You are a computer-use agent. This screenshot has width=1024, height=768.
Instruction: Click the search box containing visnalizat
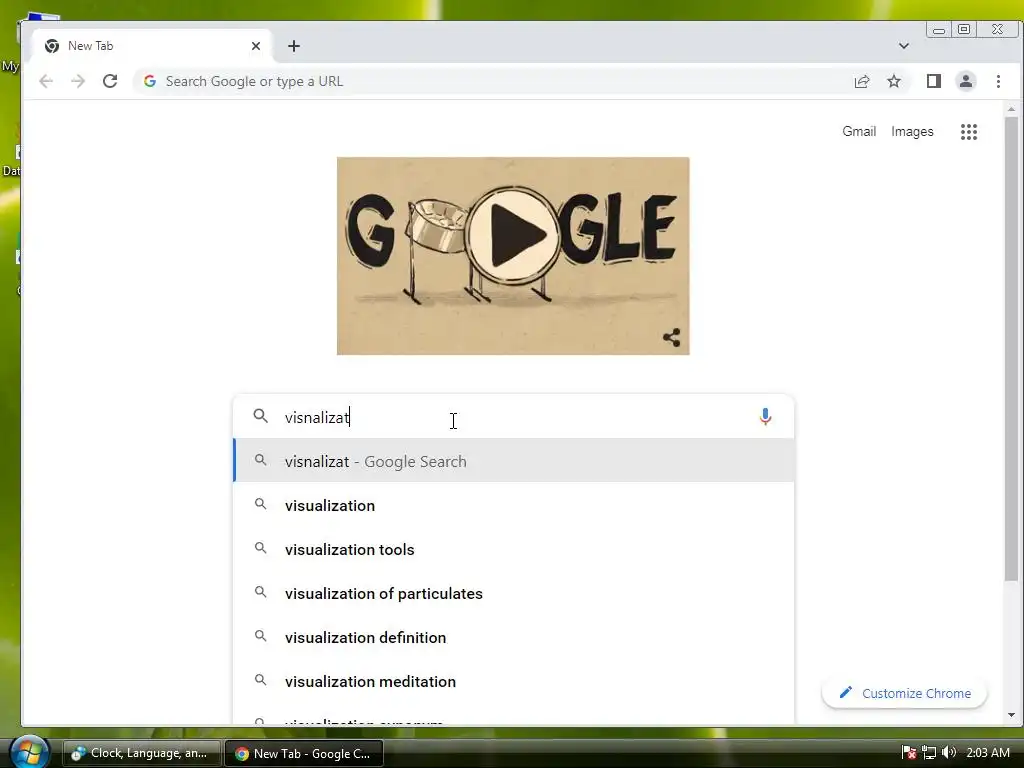click(513, 417)
